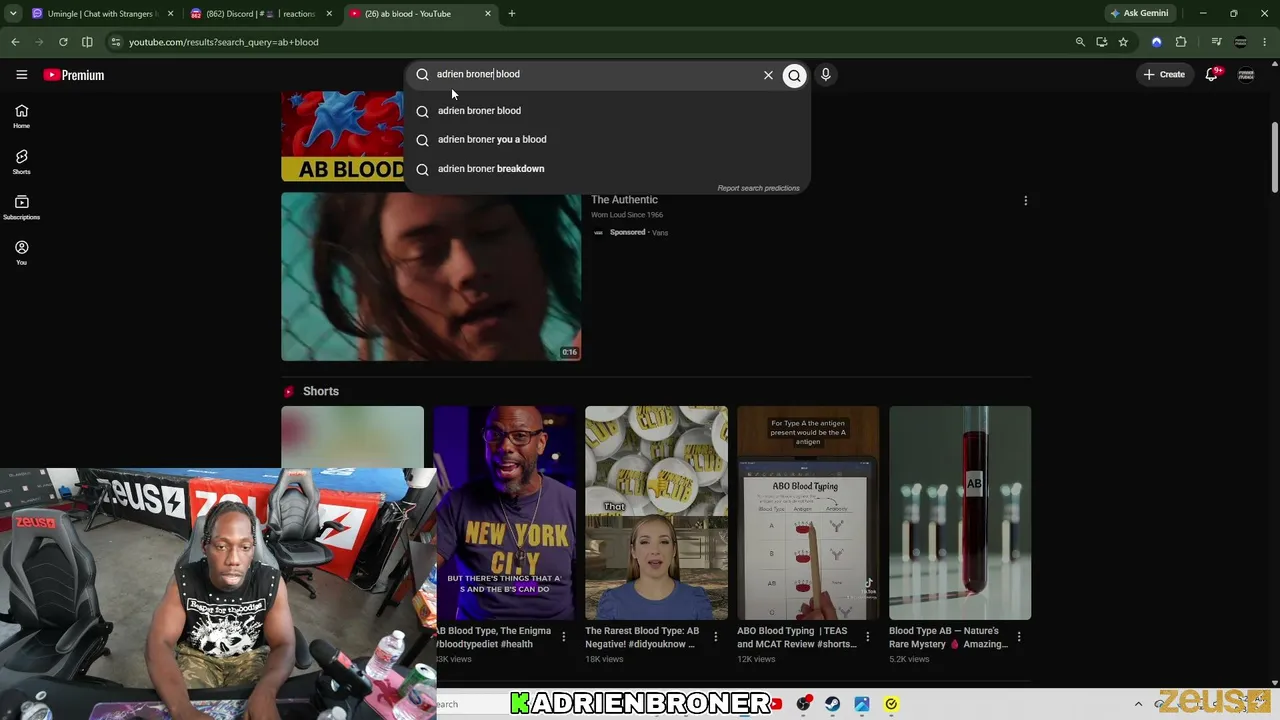Open the You section in the sidebar
This screenshot has height=720, width=1280.
pyautogui.click(x=21, y=253)
